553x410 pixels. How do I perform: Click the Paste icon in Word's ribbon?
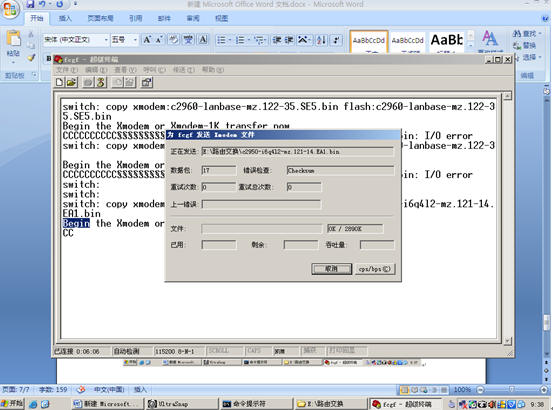tap(13, 38)
